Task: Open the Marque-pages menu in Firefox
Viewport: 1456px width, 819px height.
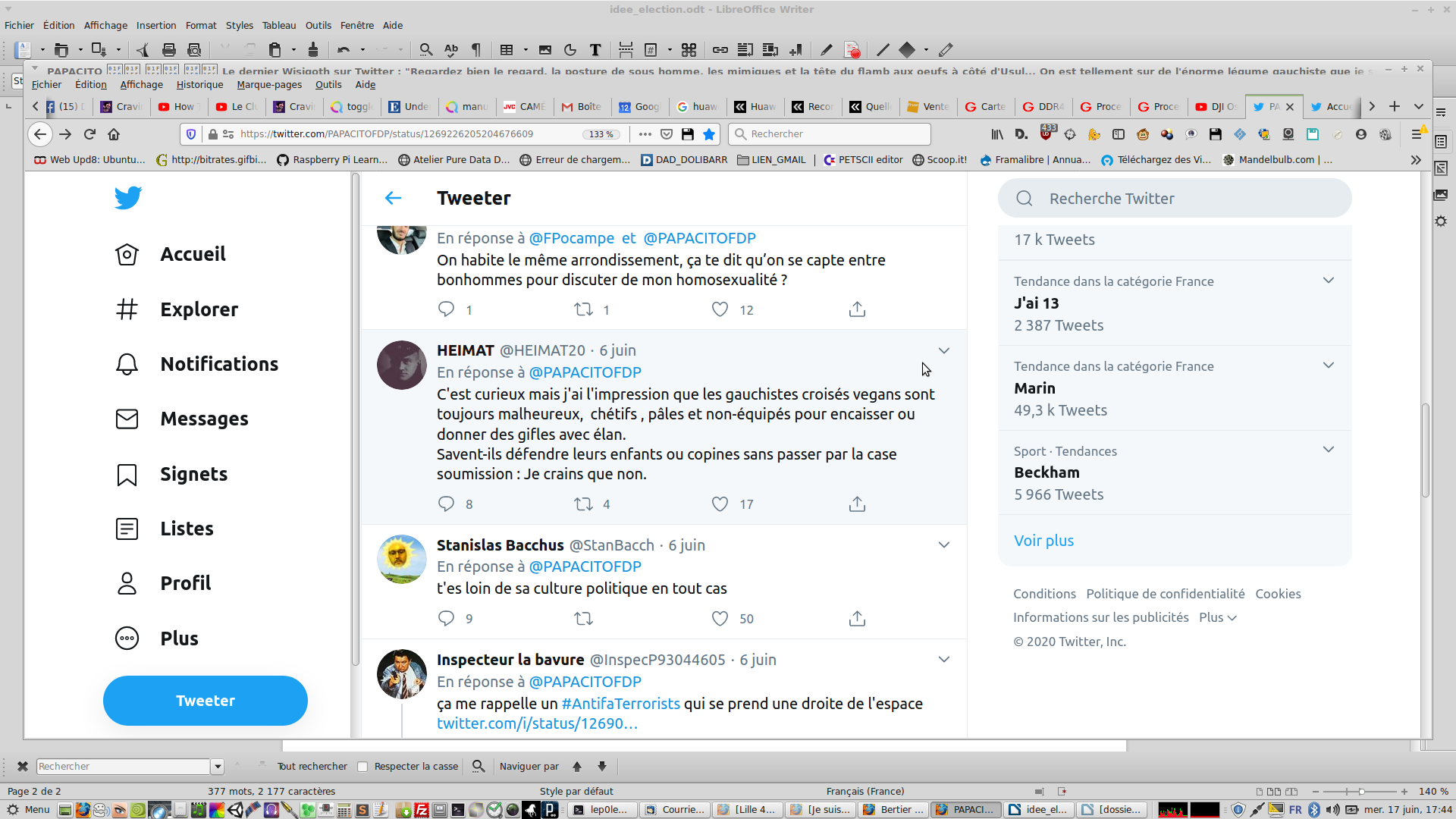Action: [x=269, y=85]
